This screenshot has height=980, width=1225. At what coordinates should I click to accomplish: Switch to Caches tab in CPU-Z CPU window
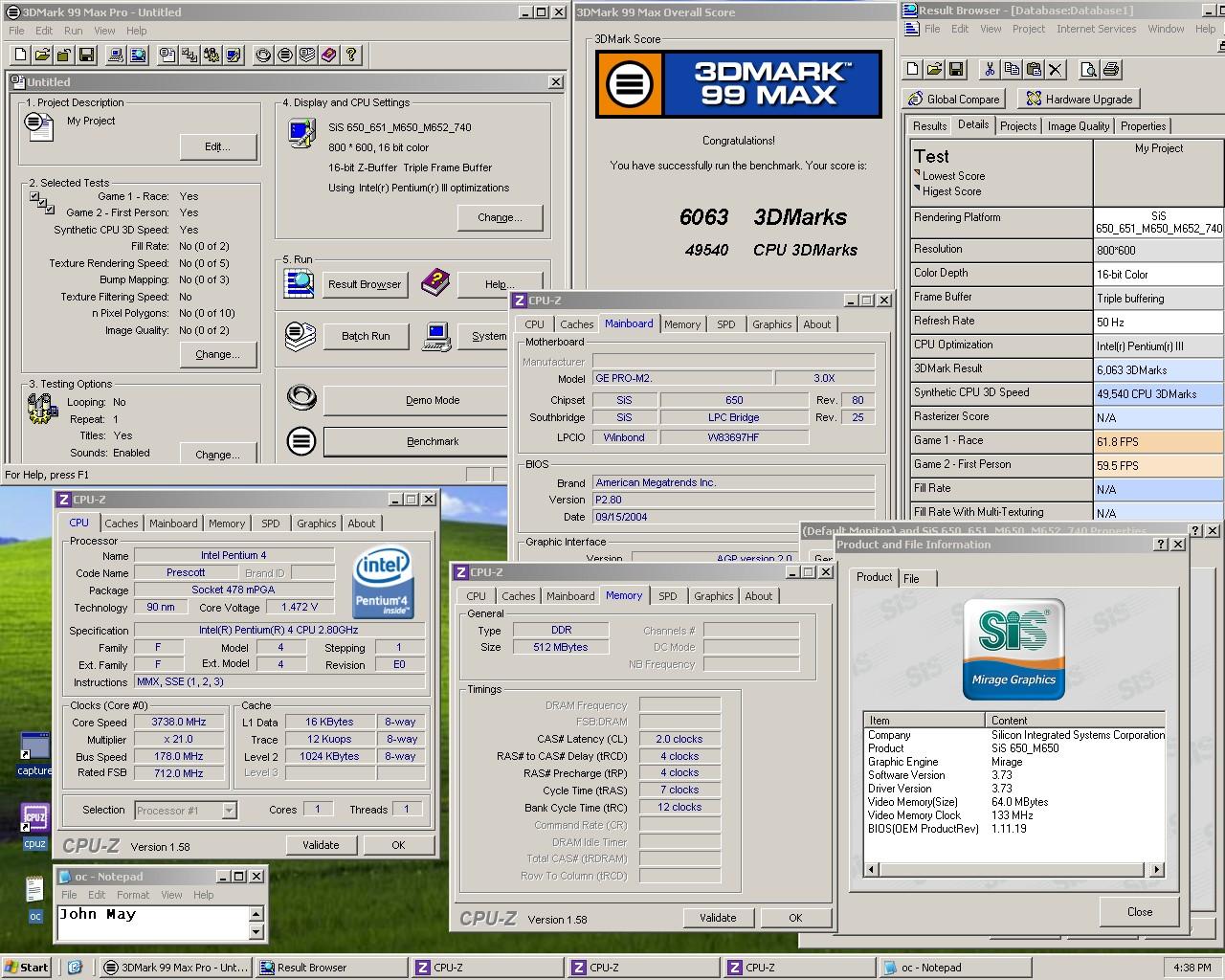pos(122,523)
